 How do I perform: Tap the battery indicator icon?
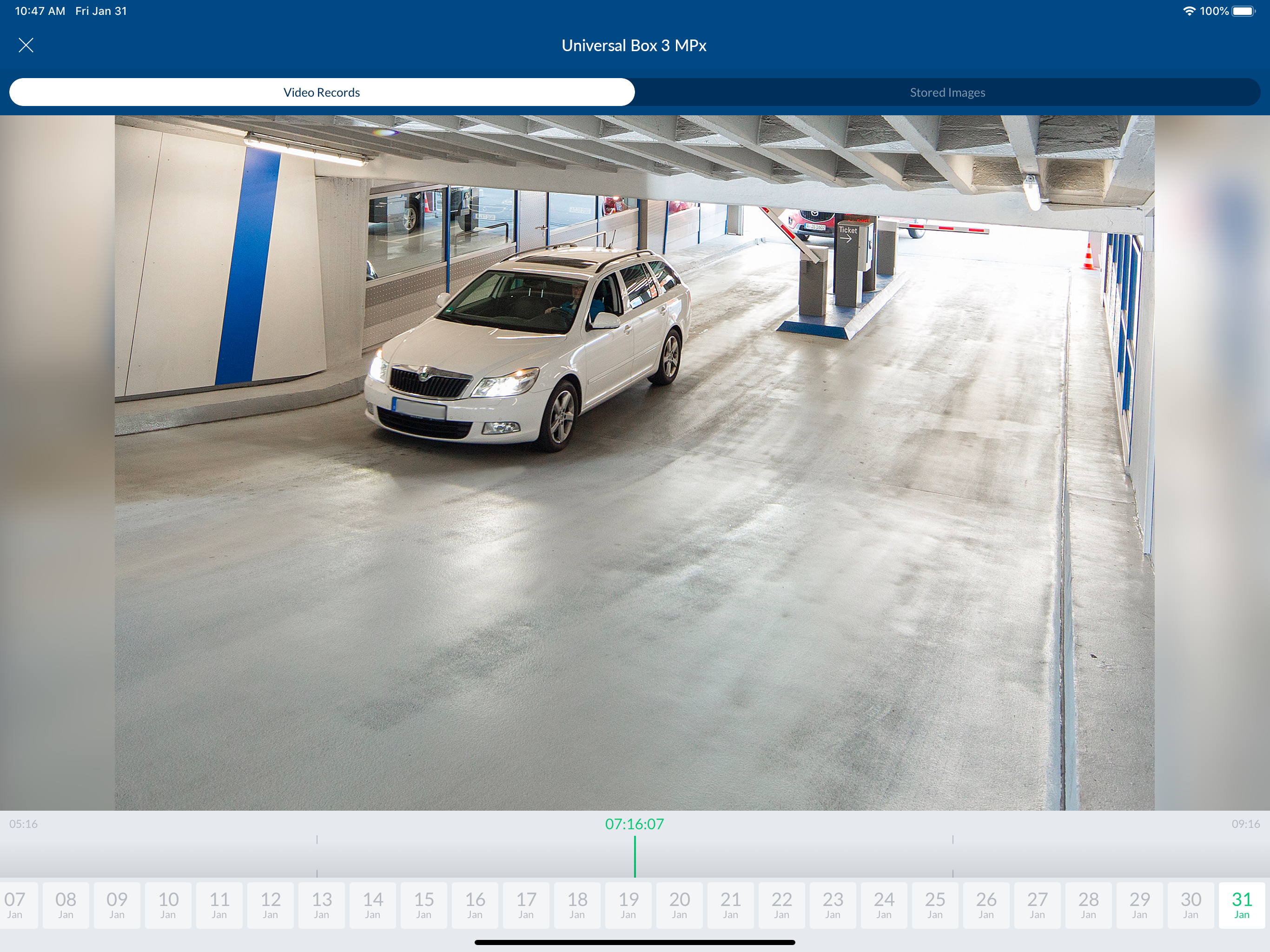click(x=1244, y=11)
